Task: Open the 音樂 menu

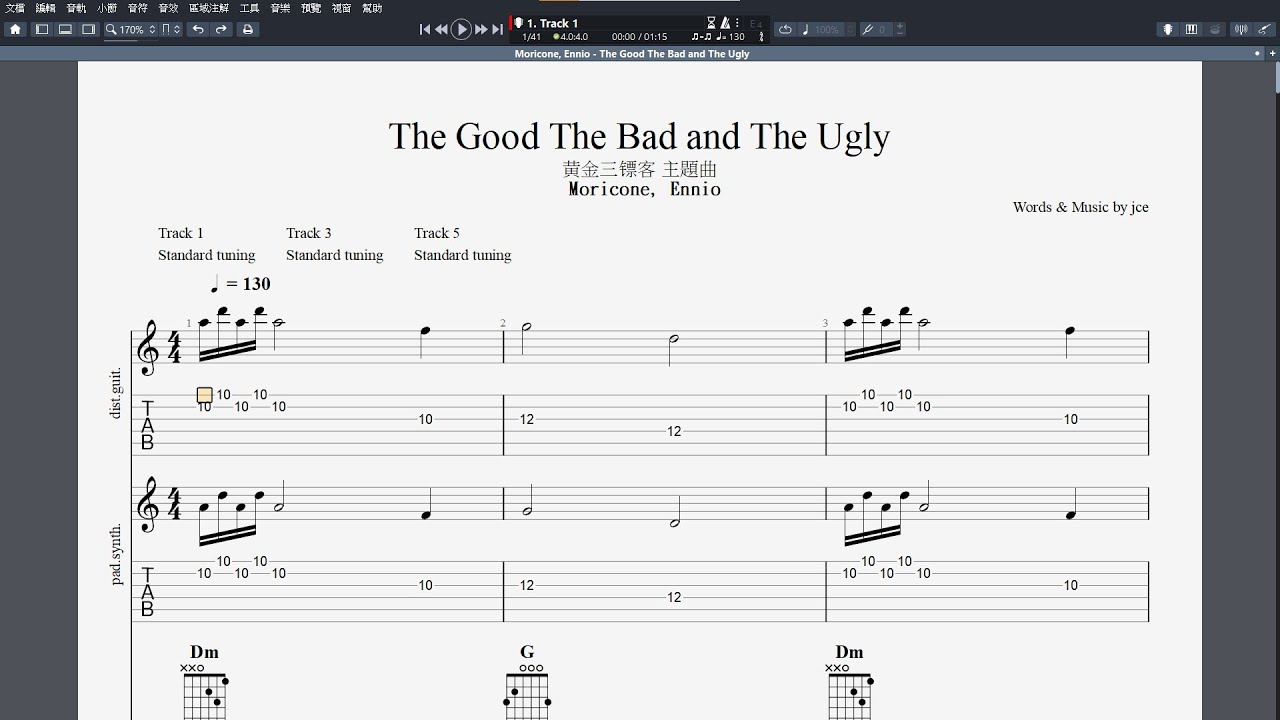Action: (280, 8)
